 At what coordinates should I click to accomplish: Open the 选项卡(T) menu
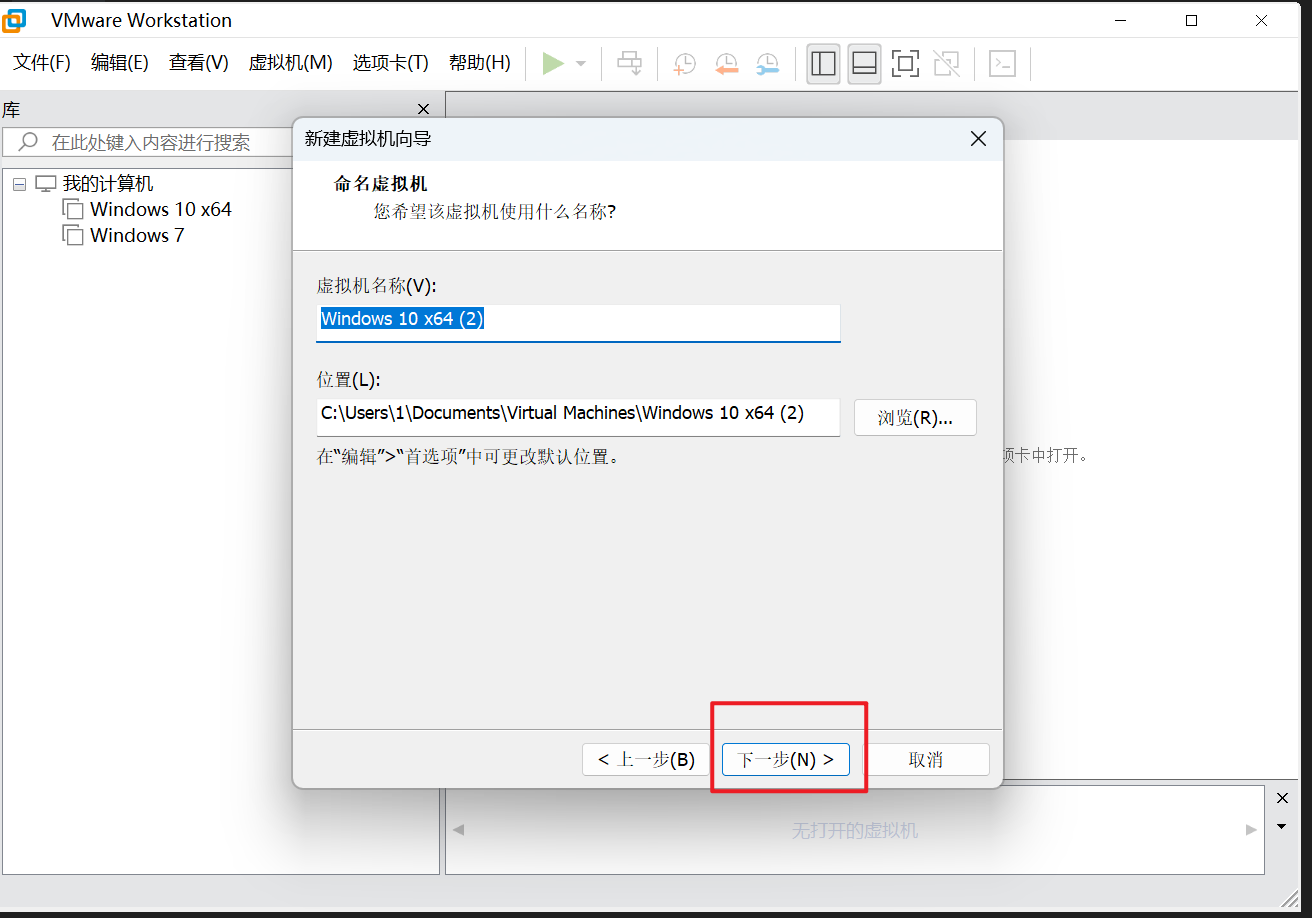[x=391, y=63]
